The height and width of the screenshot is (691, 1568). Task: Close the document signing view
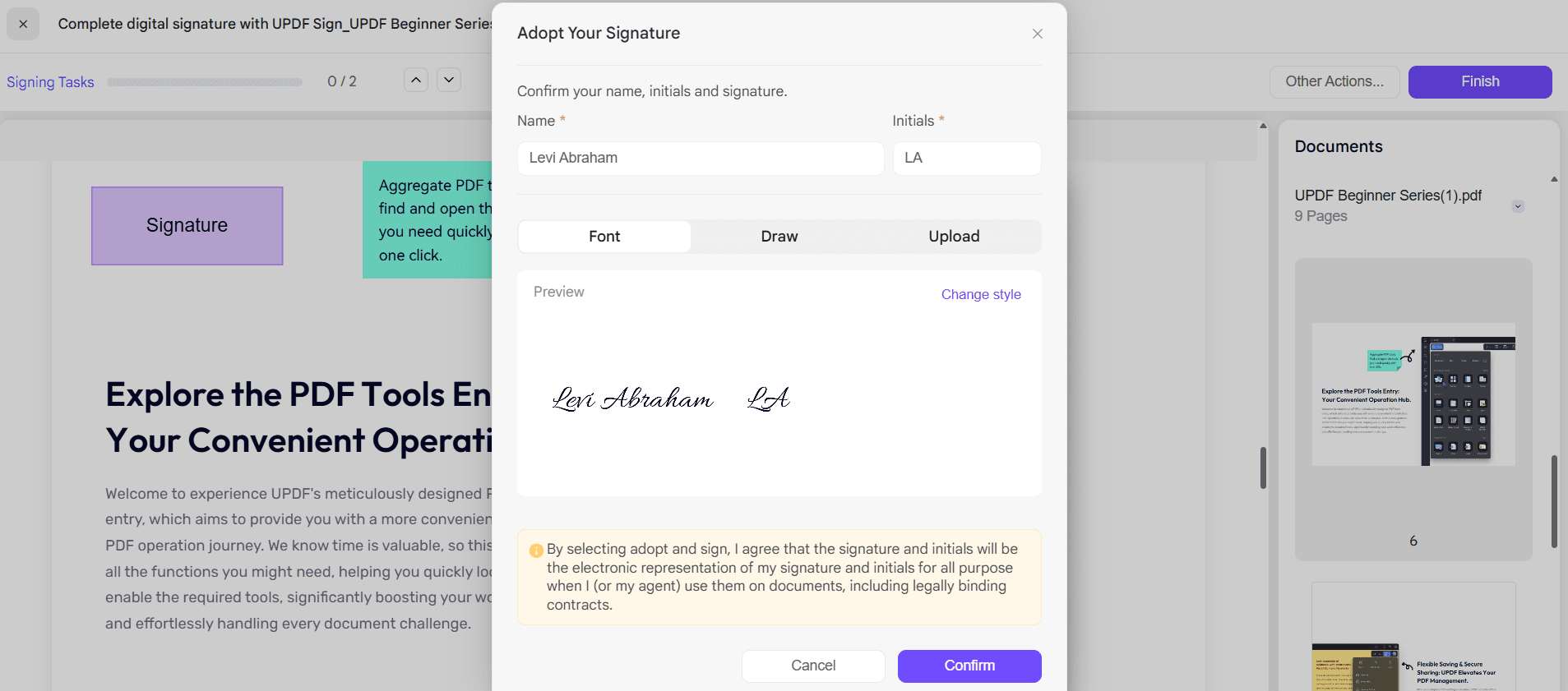click(x=23, y=24)
